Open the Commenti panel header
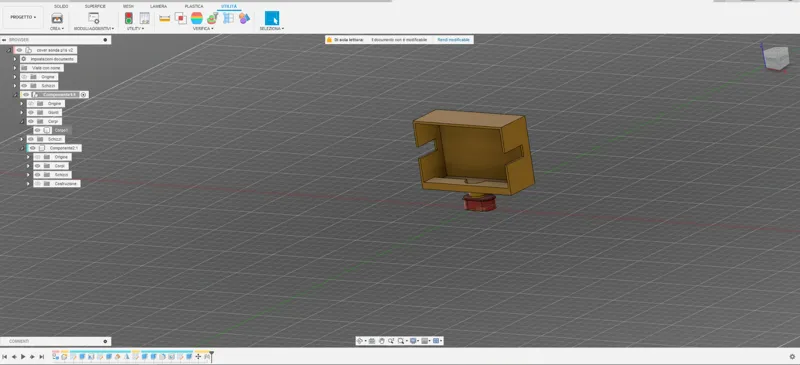 [56, 342]
